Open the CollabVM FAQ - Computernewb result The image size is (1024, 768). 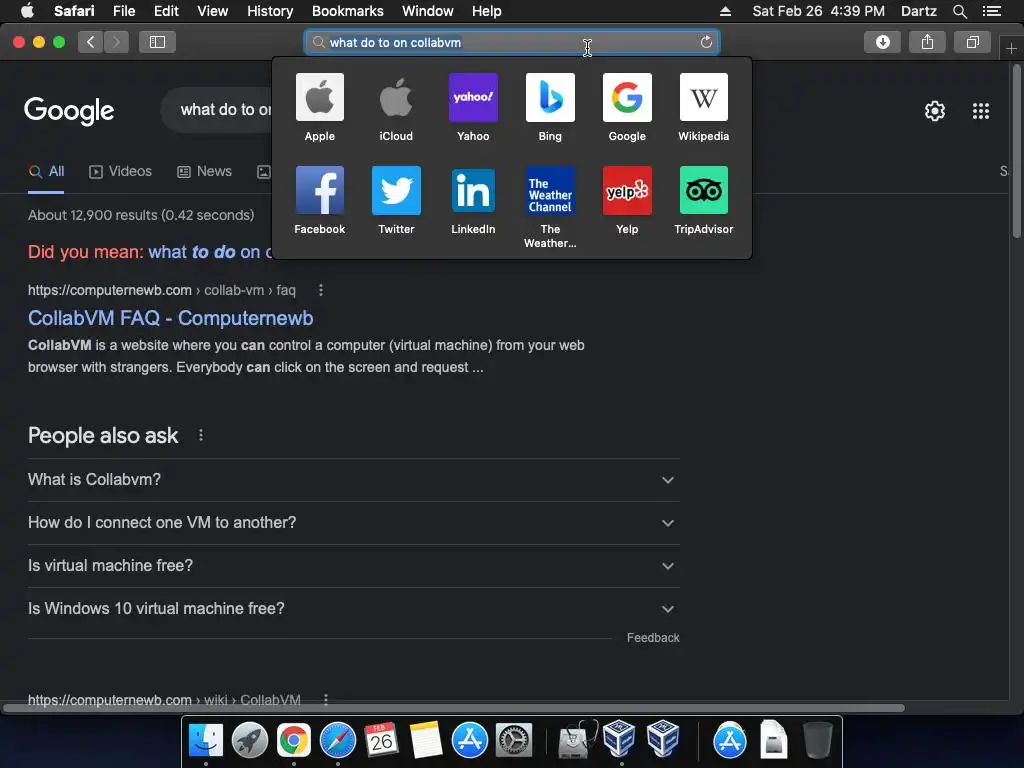click(x=170, y=318)
